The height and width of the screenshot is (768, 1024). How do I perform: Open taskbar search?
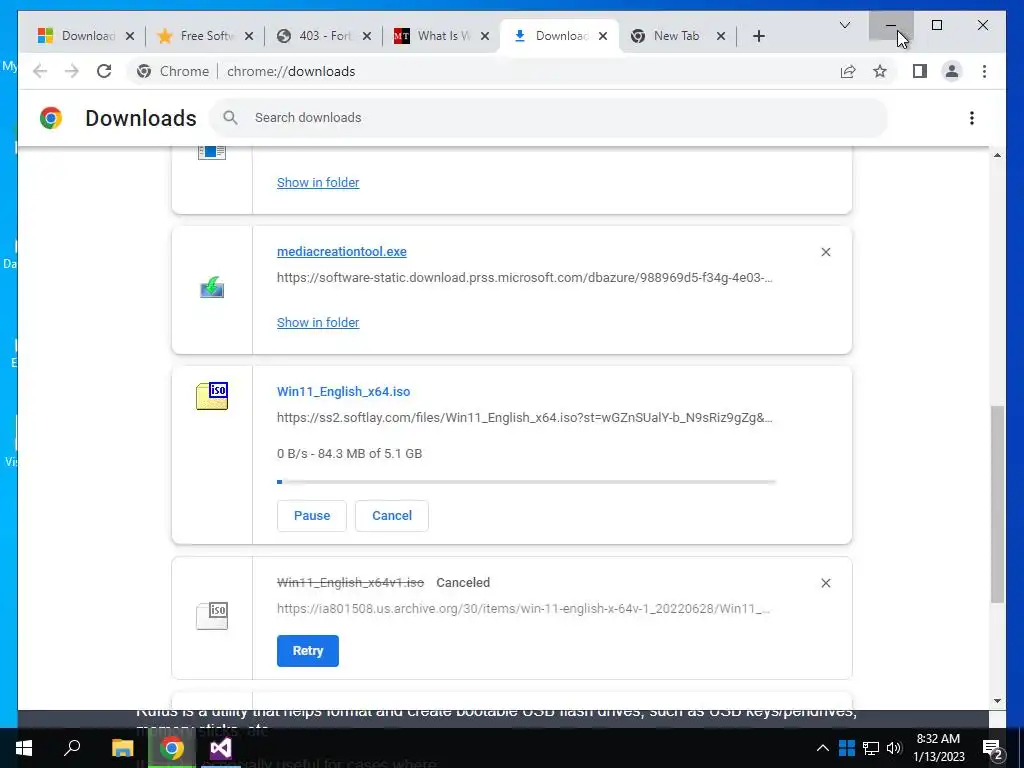(72, 748)
